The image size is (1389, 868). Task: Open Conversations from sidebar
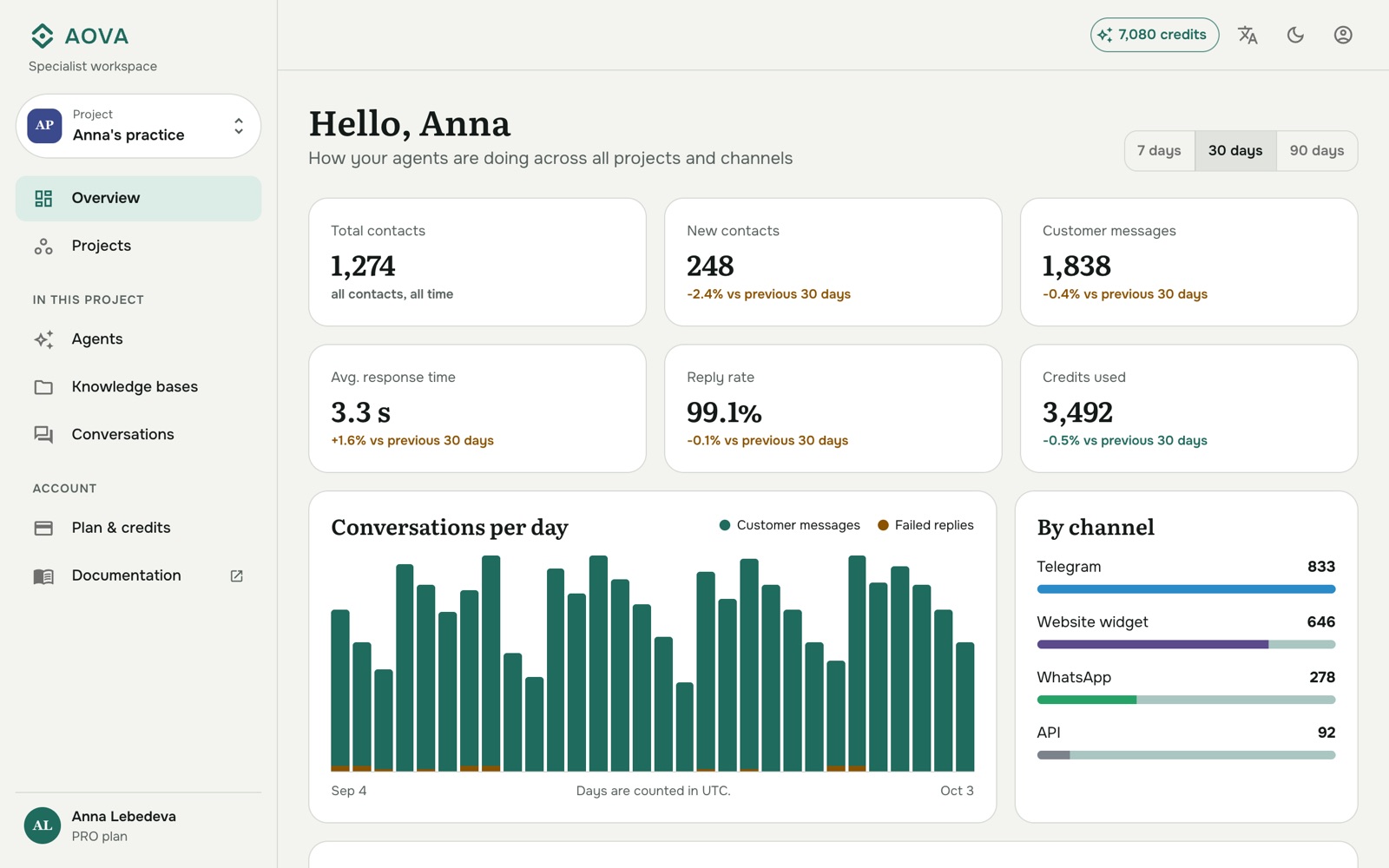(x=138, y=435)
